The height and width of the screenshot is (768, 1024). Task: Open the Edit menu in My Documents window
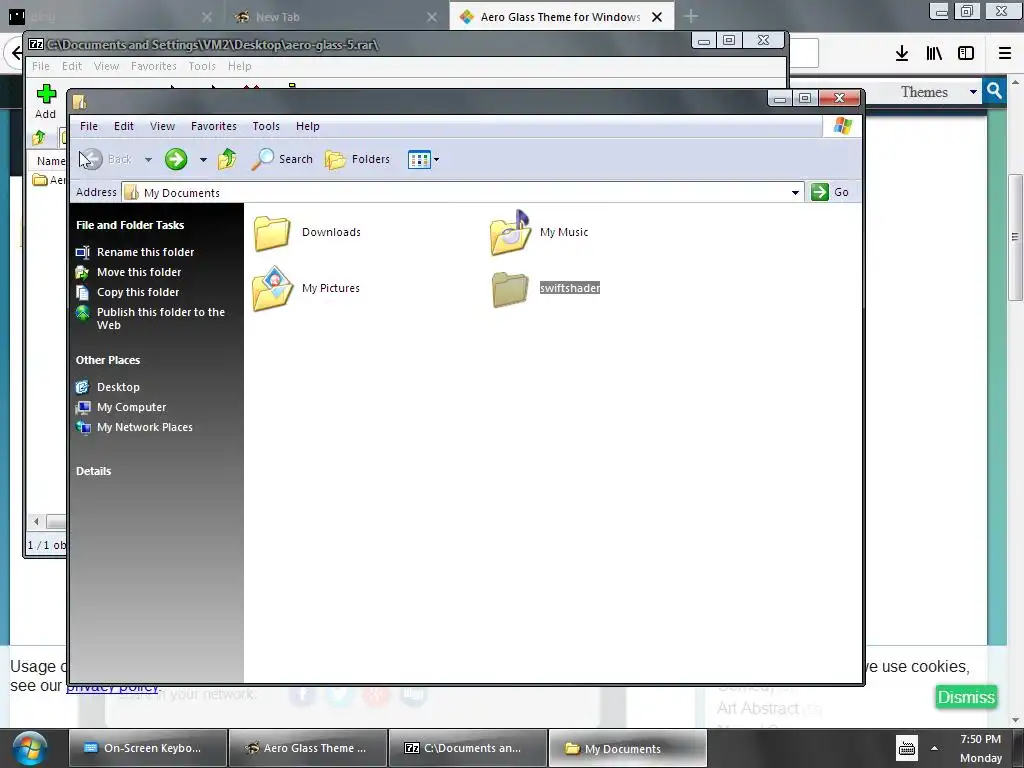tap(123, 126)
